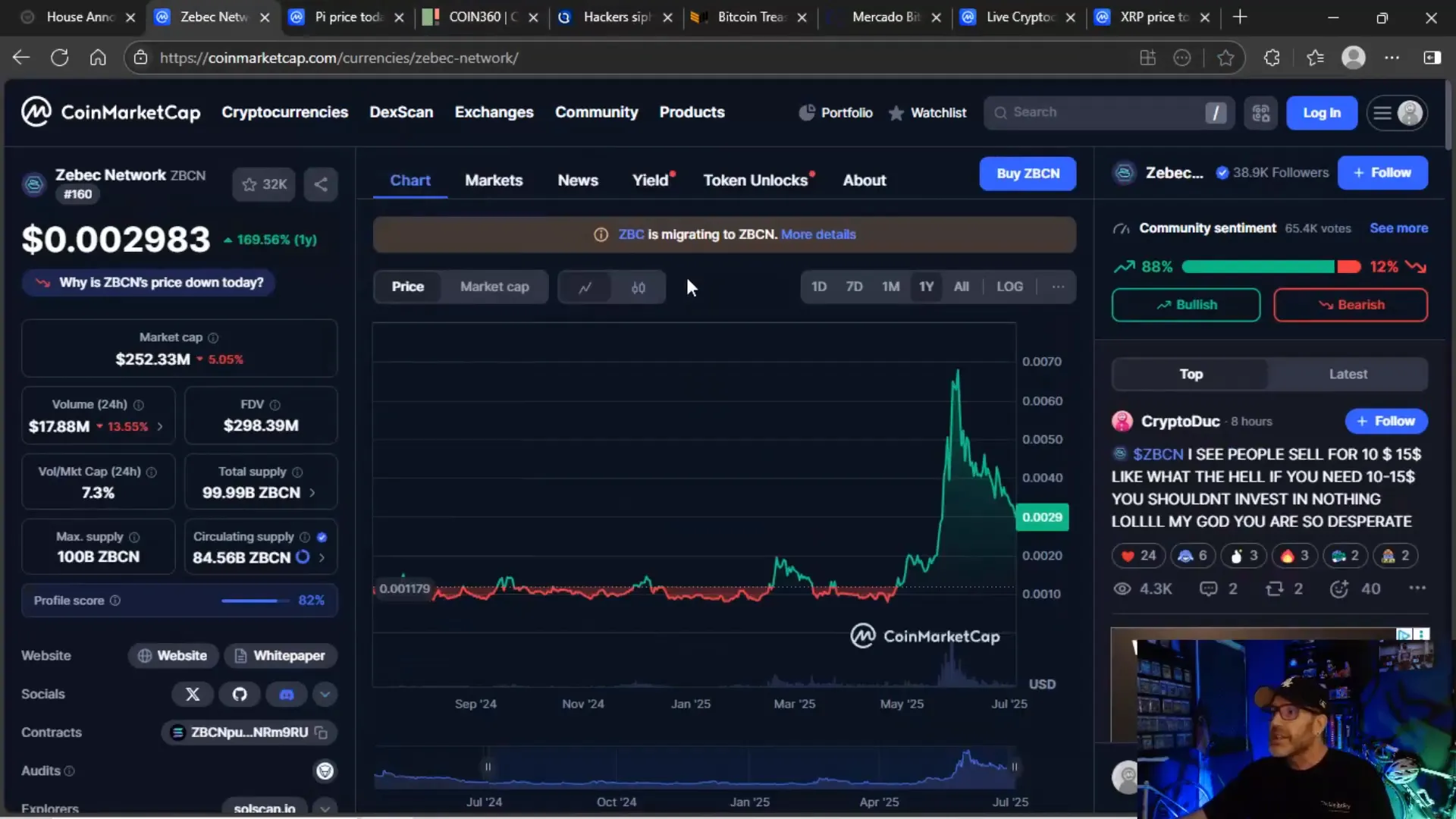Open the X (Twitter) social link
The image size is (1456, 819).
pyautogui.click(x=193, y=694)
